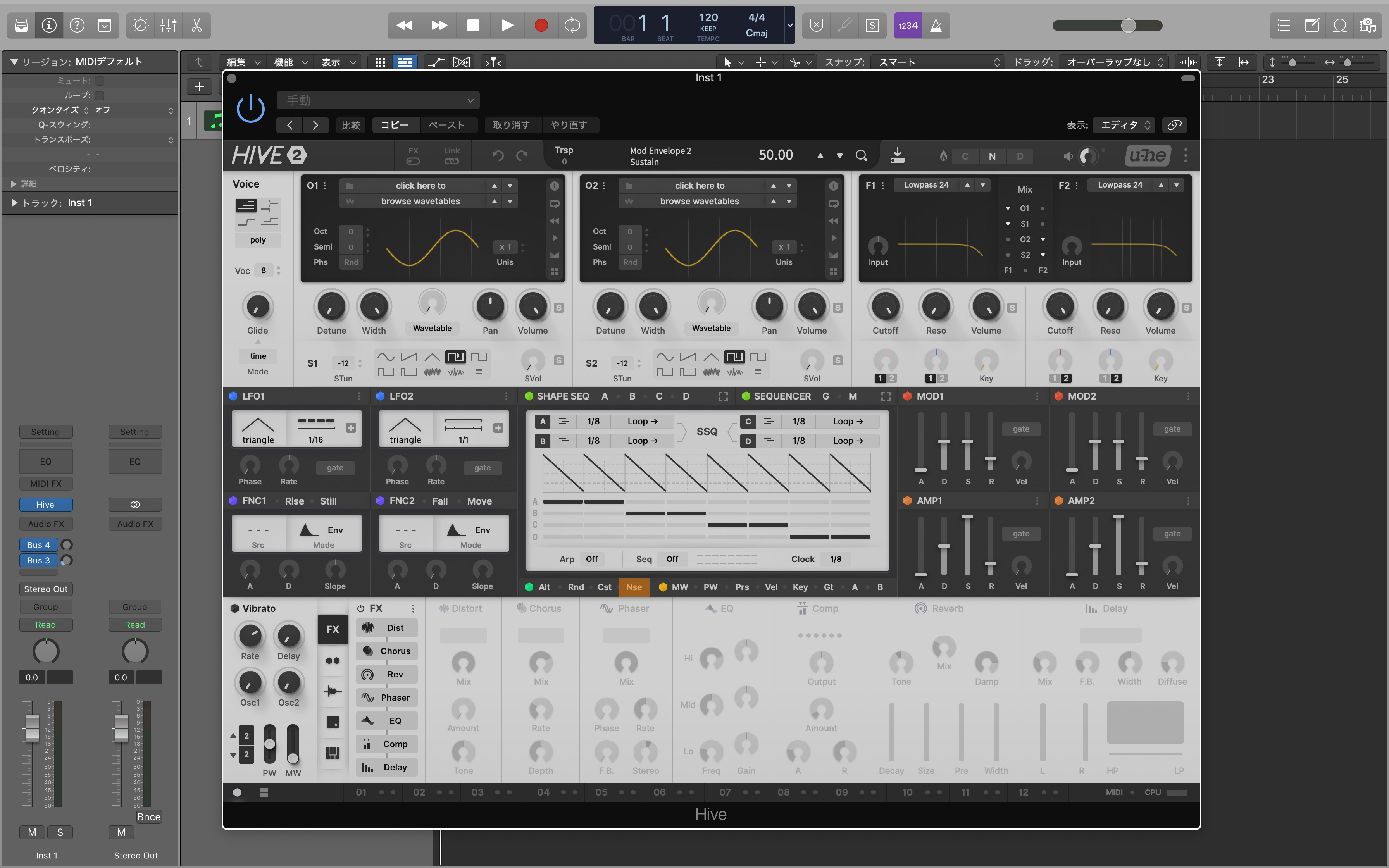This screenshot has width=1389, height=868.
Task: Open the 機能 menu
Action: click(290, 62)
